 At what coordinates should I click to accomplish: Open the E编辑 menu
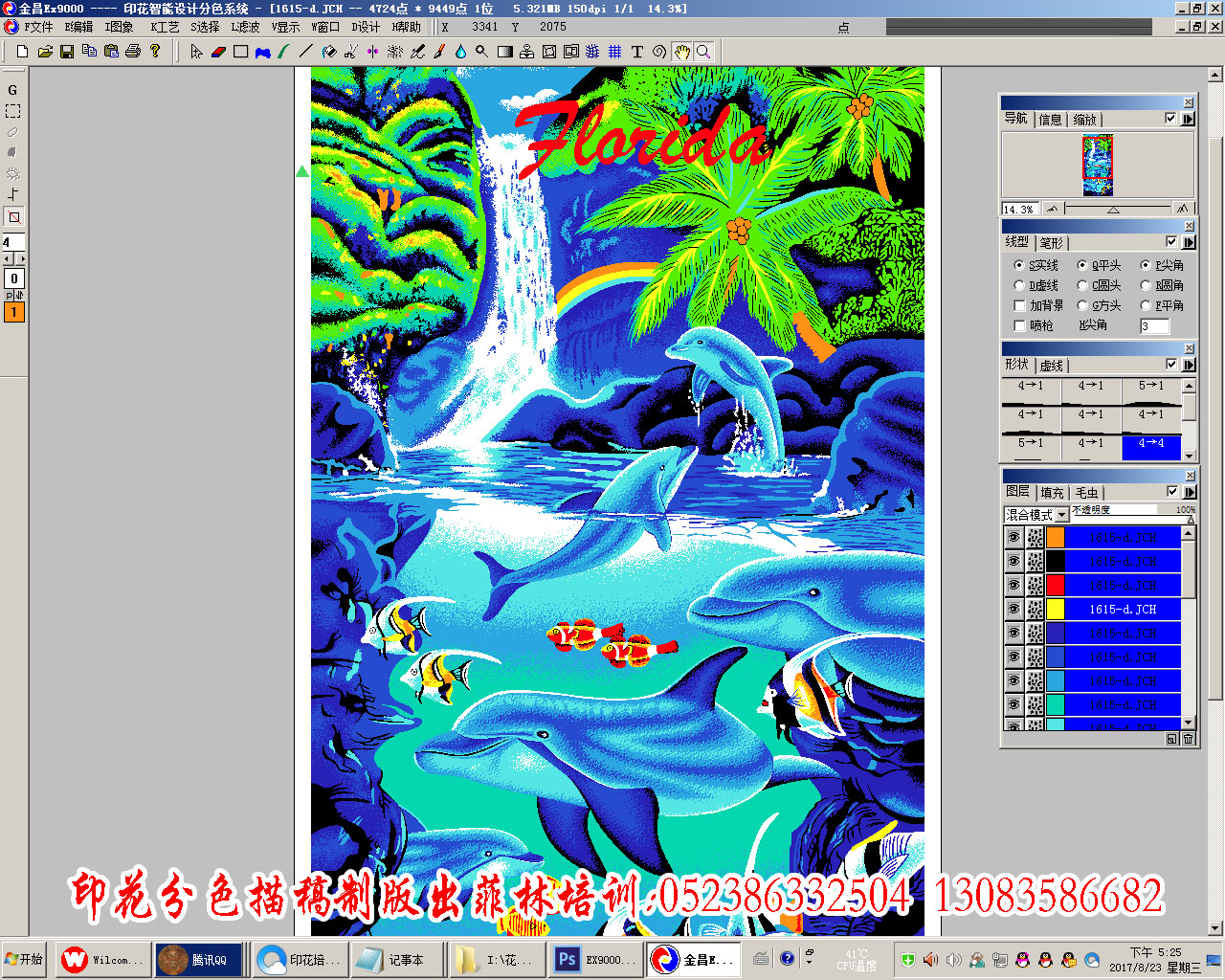point(79,27)
